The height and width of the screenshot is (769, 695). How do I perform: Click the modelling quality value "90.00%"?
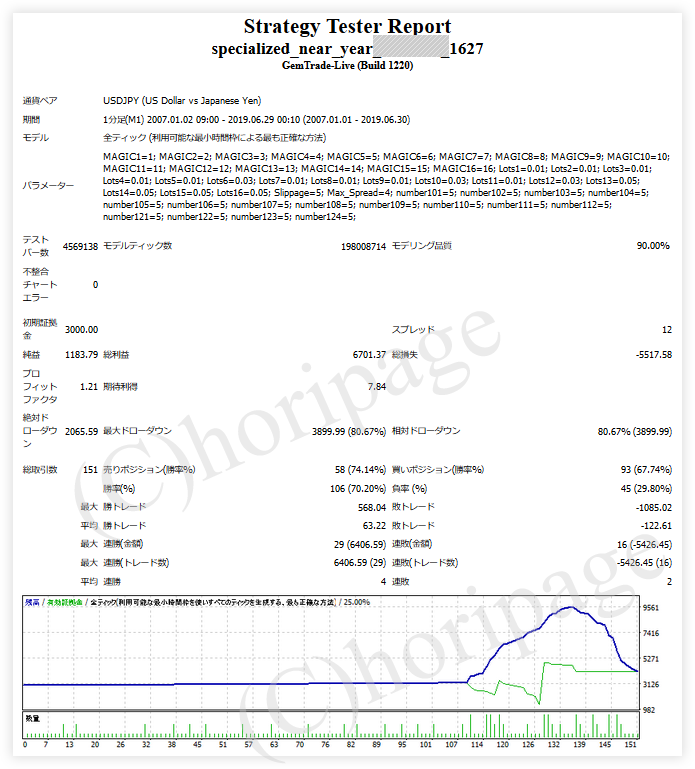click(653, 246)
